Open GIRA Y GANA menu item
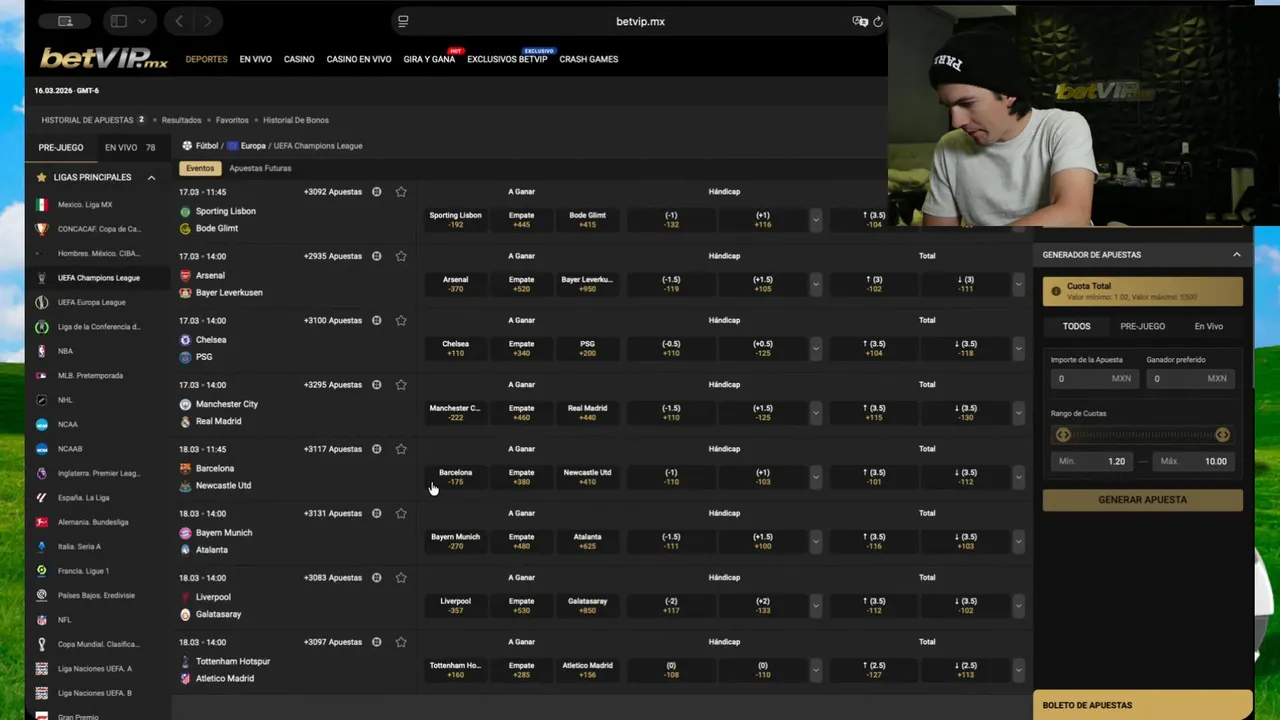Viewport: 1280px width, 720px height. (429, 59)
